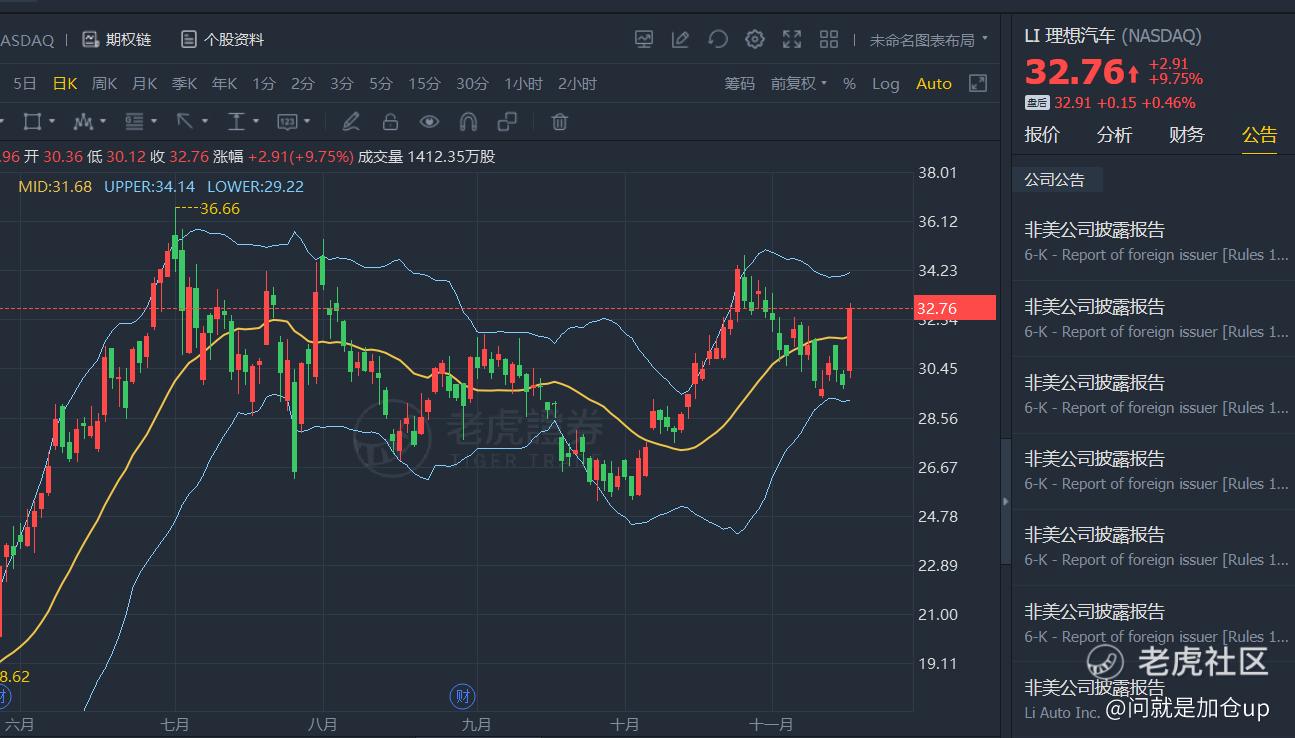The image size is (1295, 738).
Task: Select 季K quarterly timeframe
Action: (185, 84)
